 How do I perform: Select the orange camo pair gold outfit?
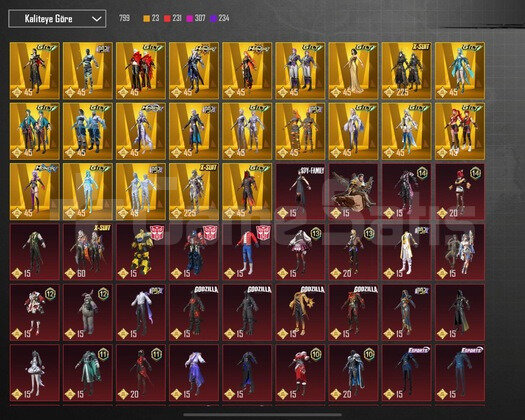[300, 131]
